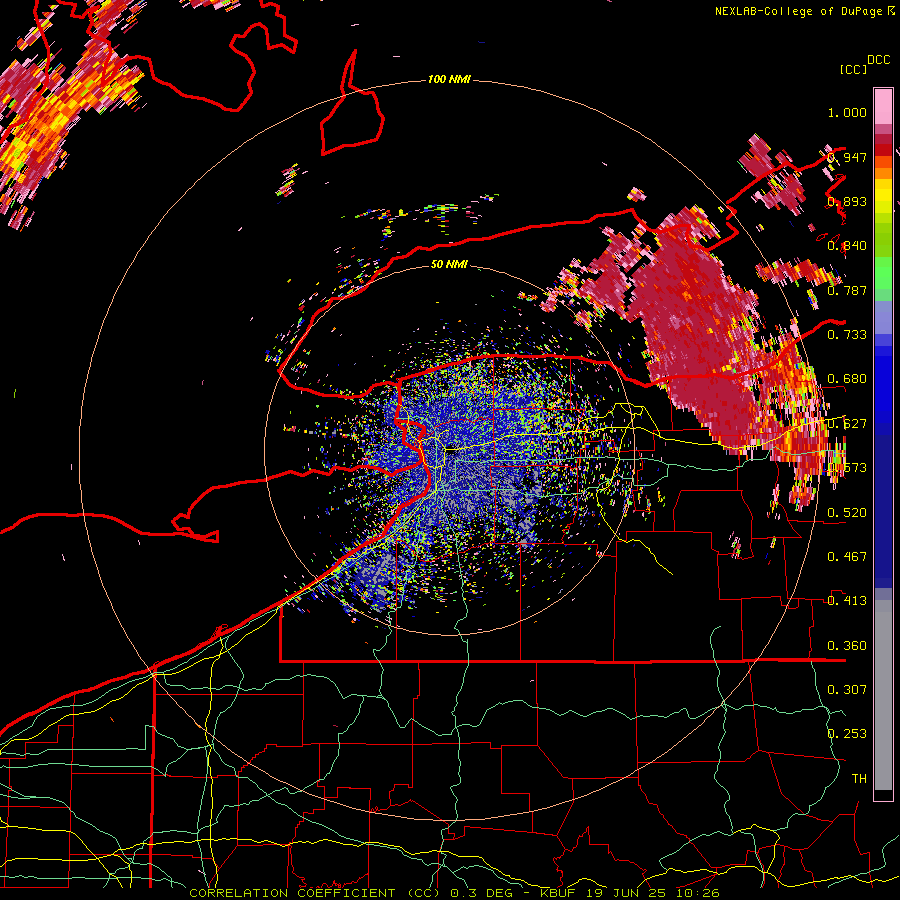Select the 0.680 scale value
This screenshot has width=900, height=900.
[x=847, y=379]
